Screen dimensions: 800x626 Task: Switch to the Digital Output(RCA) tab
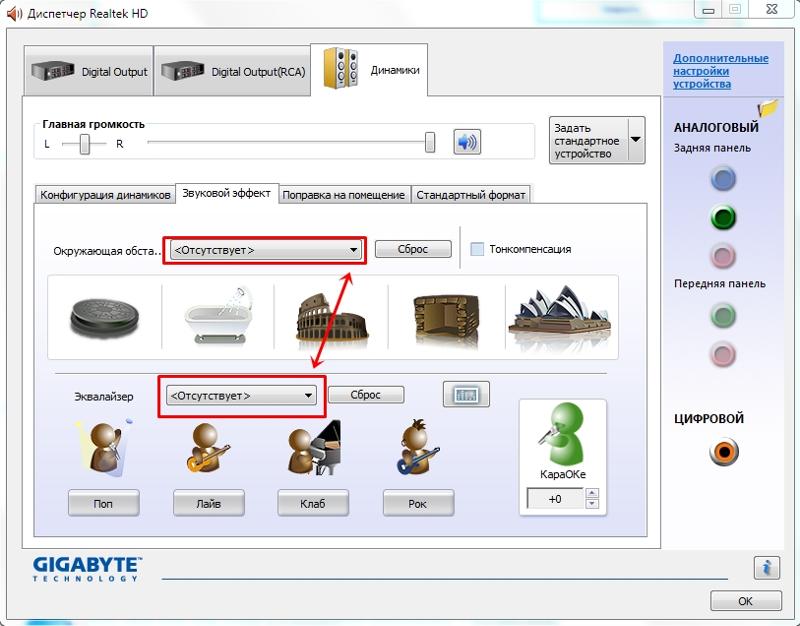[232, 71]
